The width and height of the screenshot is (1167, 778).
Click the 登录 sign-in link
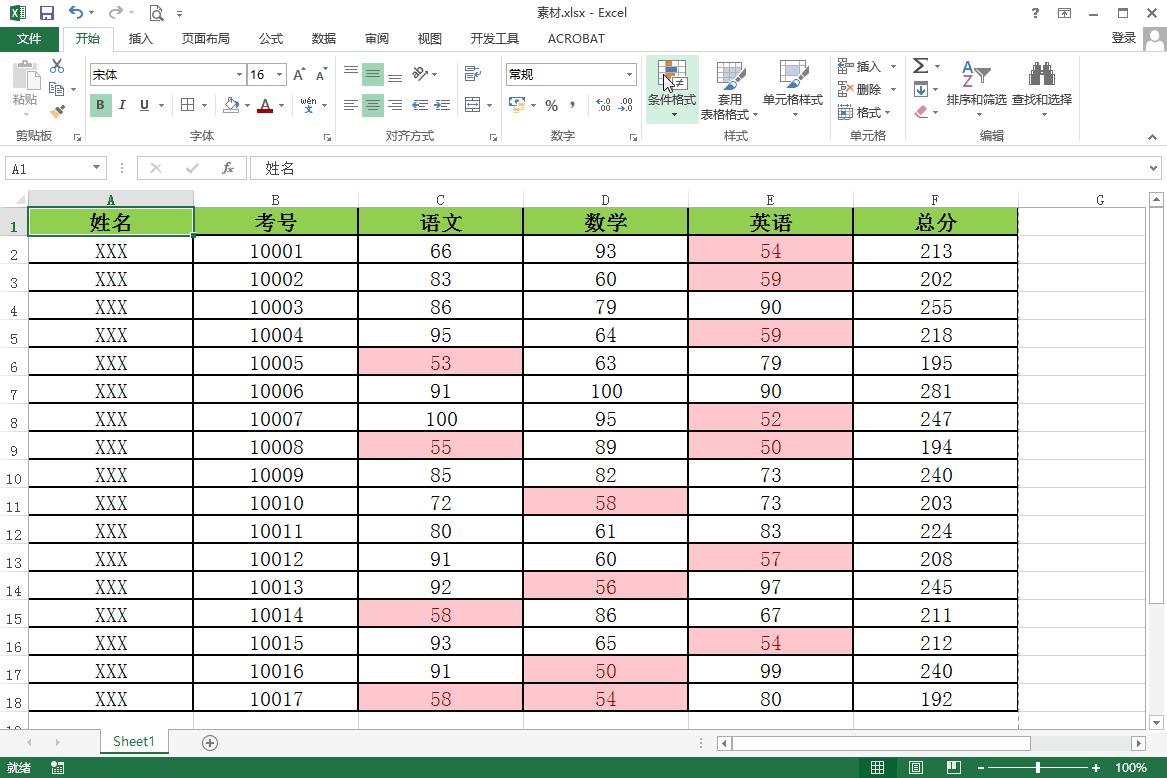coord(1123,38)
